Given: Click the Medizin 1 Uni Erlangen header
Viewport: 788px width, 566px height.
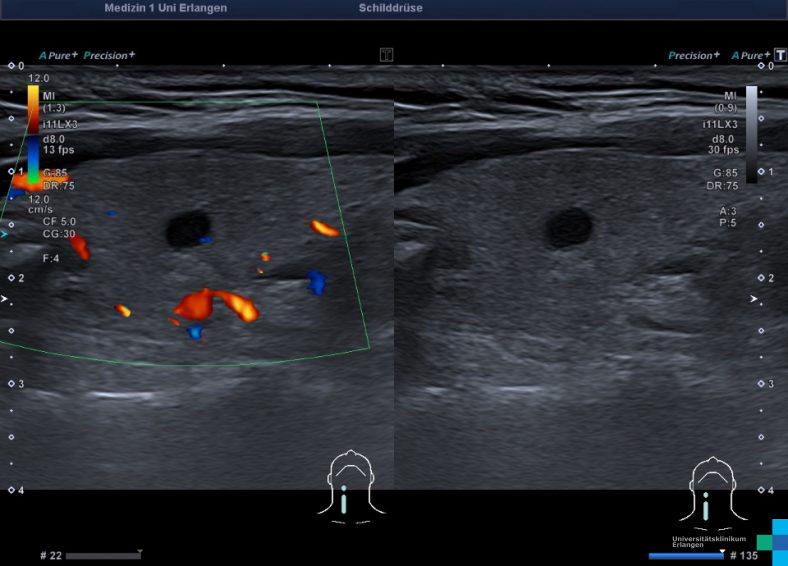Looking at the screenshot, I should pyautogui.click(x=165, y=8).
